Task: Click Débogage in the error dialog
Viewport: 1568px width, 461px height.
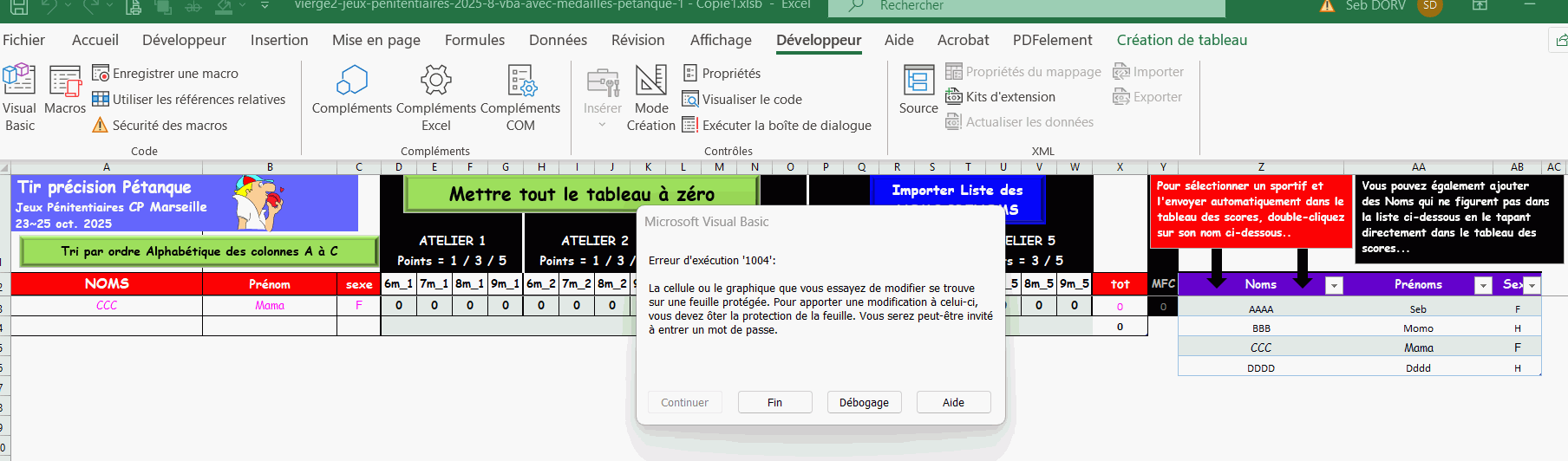Action: point(864,402)
